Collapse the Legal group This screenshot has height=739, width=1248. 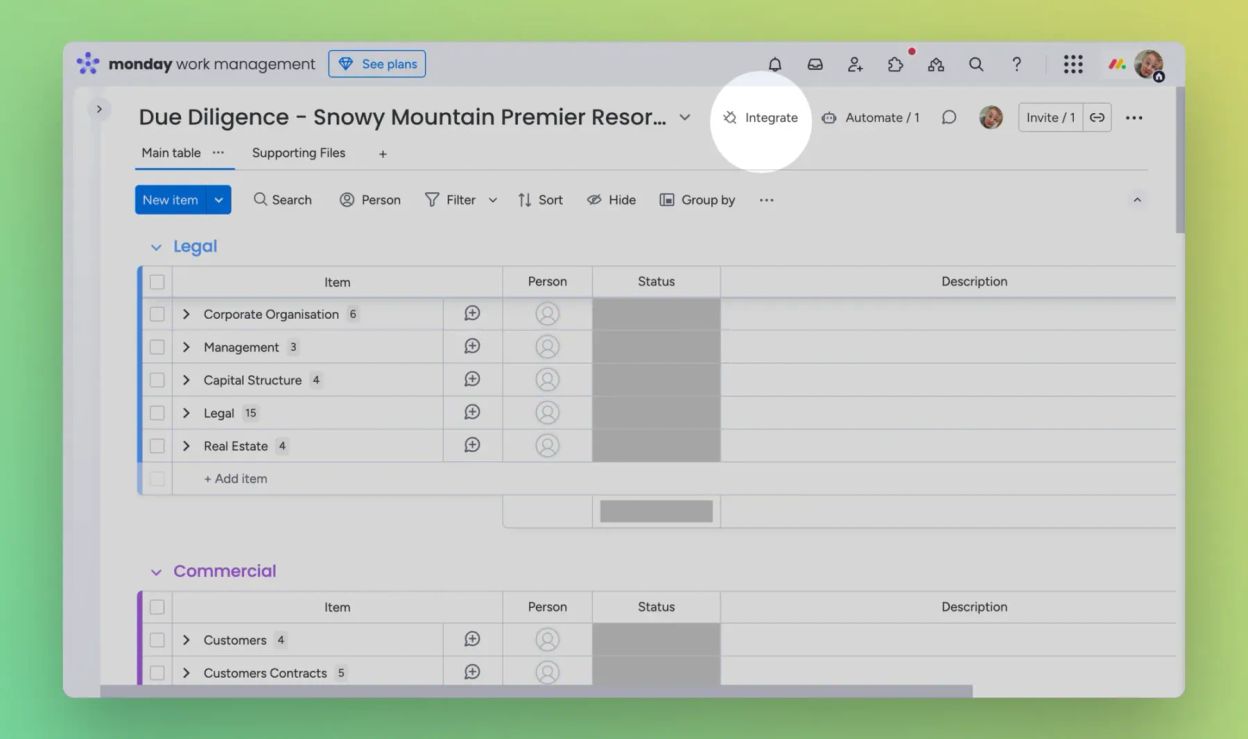pos(156,246)
